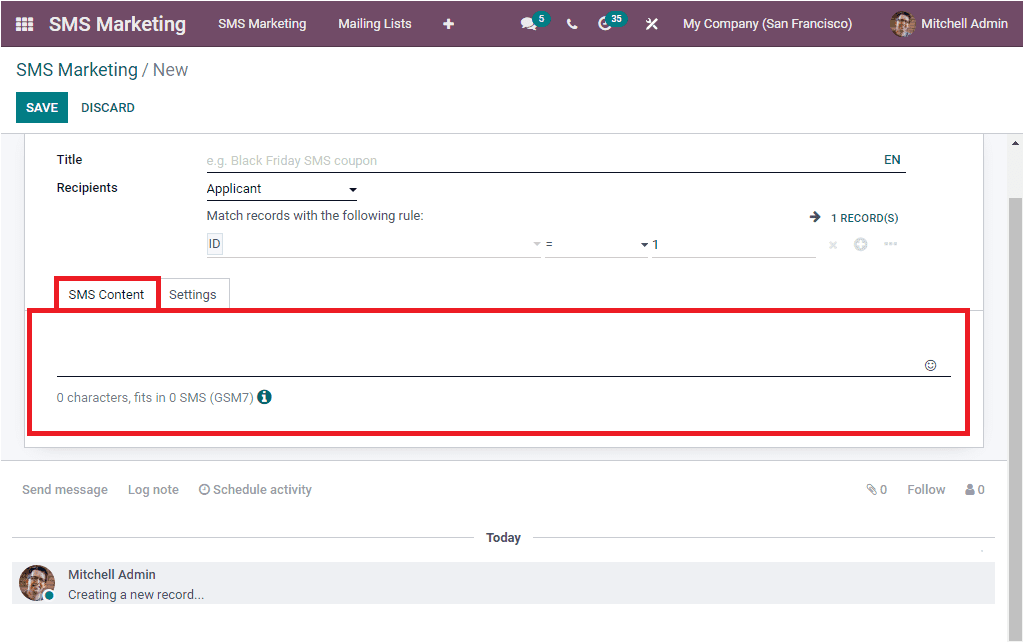Delete the ID filter rule with x icon
The image size is (1024, 643).
coord(833,245)
